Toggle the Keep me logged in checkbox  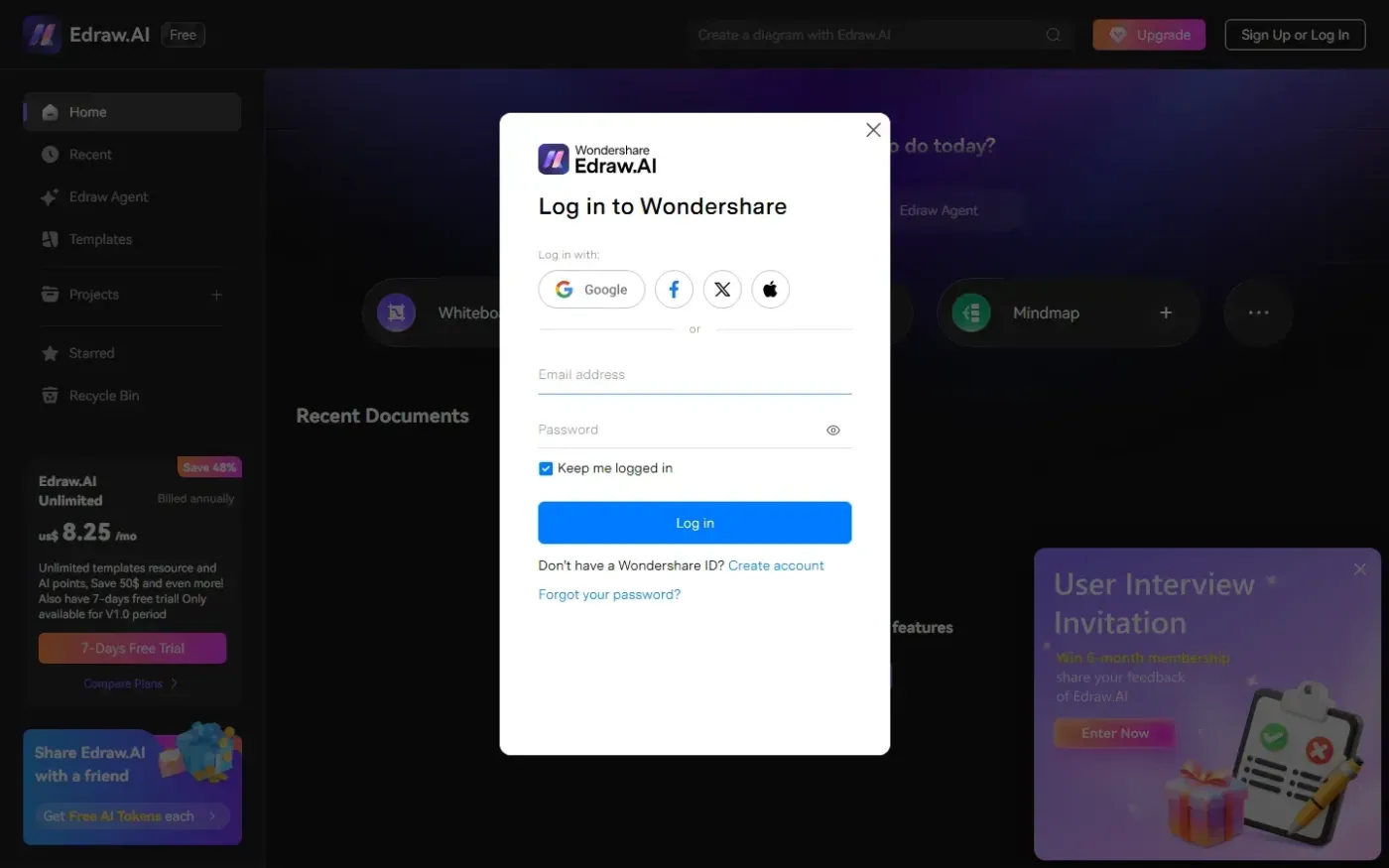546,468
